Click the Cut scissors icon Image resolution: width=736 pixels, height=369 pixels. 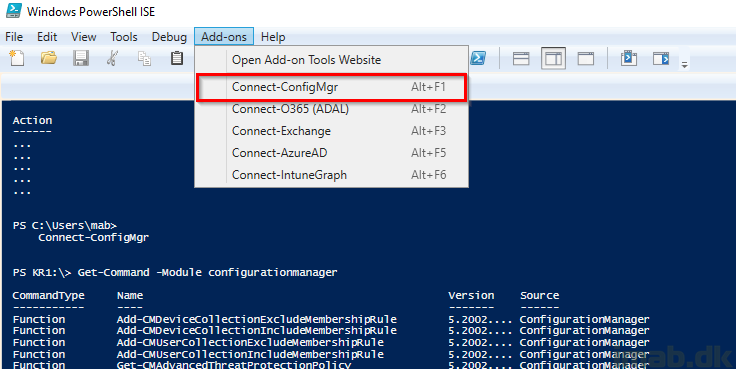[112, 59]
